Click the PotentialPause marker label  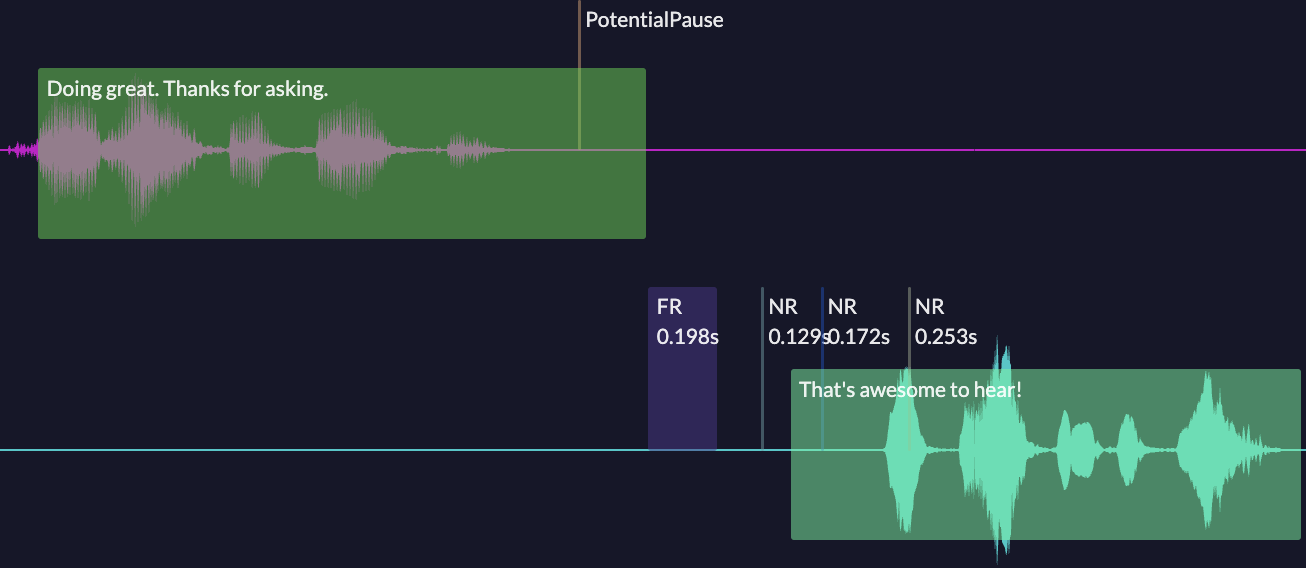654,20
